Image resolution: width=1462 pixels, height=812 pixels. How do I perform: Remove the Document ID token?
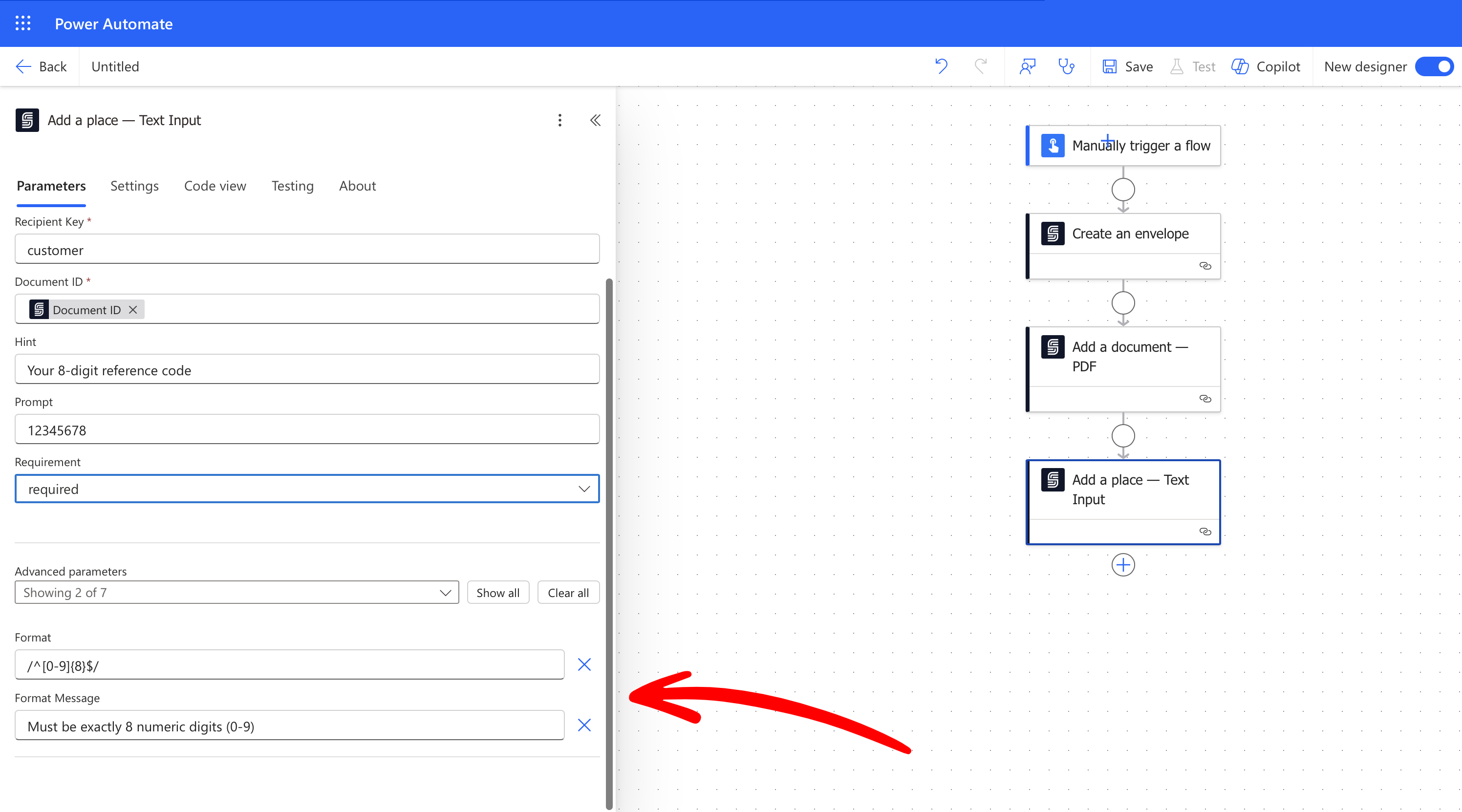[133, 310]
